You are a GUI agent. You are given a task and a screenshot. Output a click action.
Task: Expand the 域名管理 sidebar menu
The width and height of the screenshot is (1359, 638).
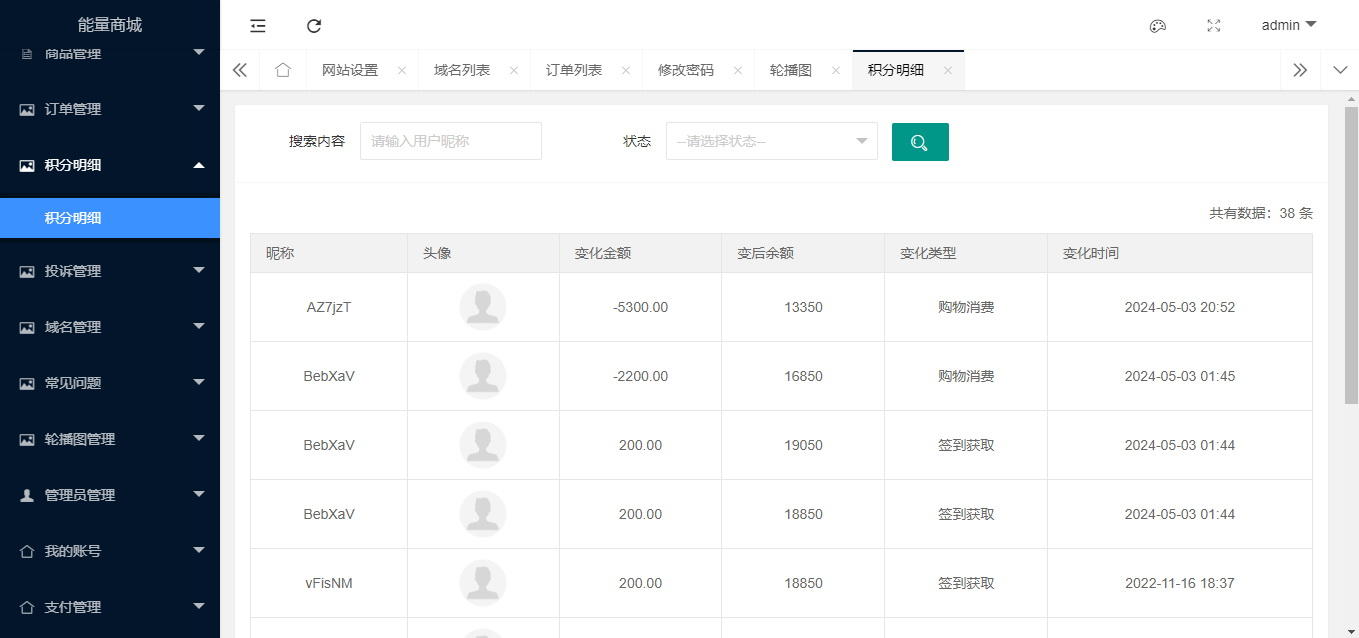tap(110, 327)
